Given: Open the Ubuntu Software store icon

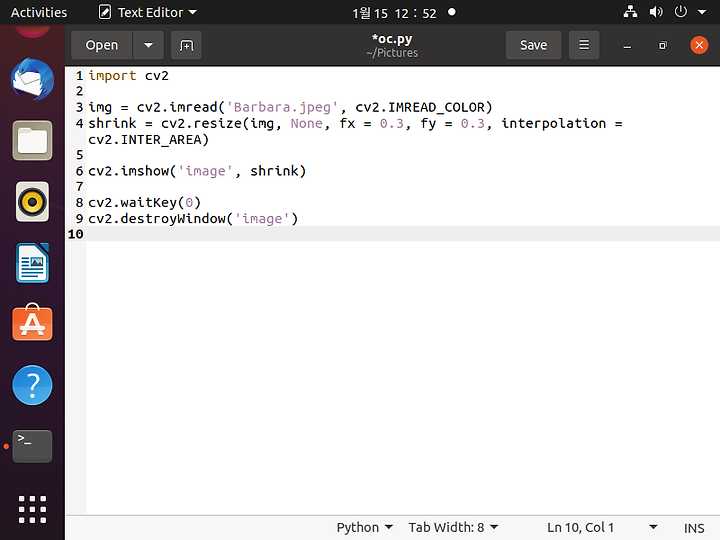Looking at the screenshot, I should (32, 322).
